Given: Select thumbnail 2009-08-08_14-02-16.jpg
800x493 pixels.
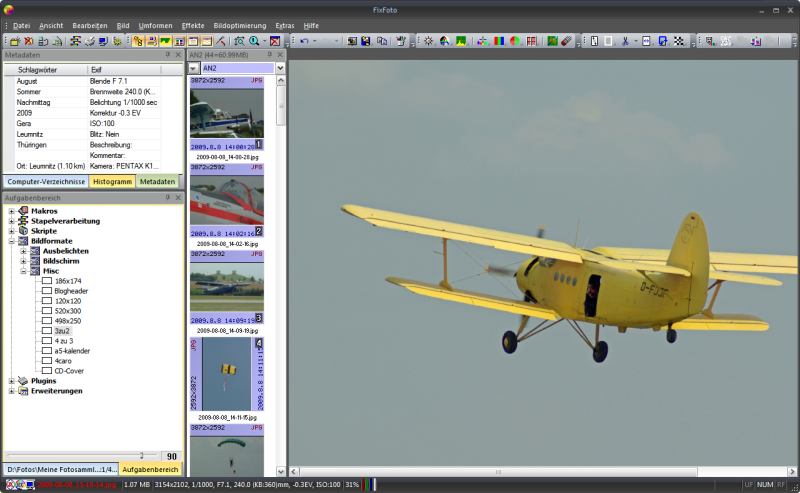Looking at the screenshot, I should (x=227, y=201).
